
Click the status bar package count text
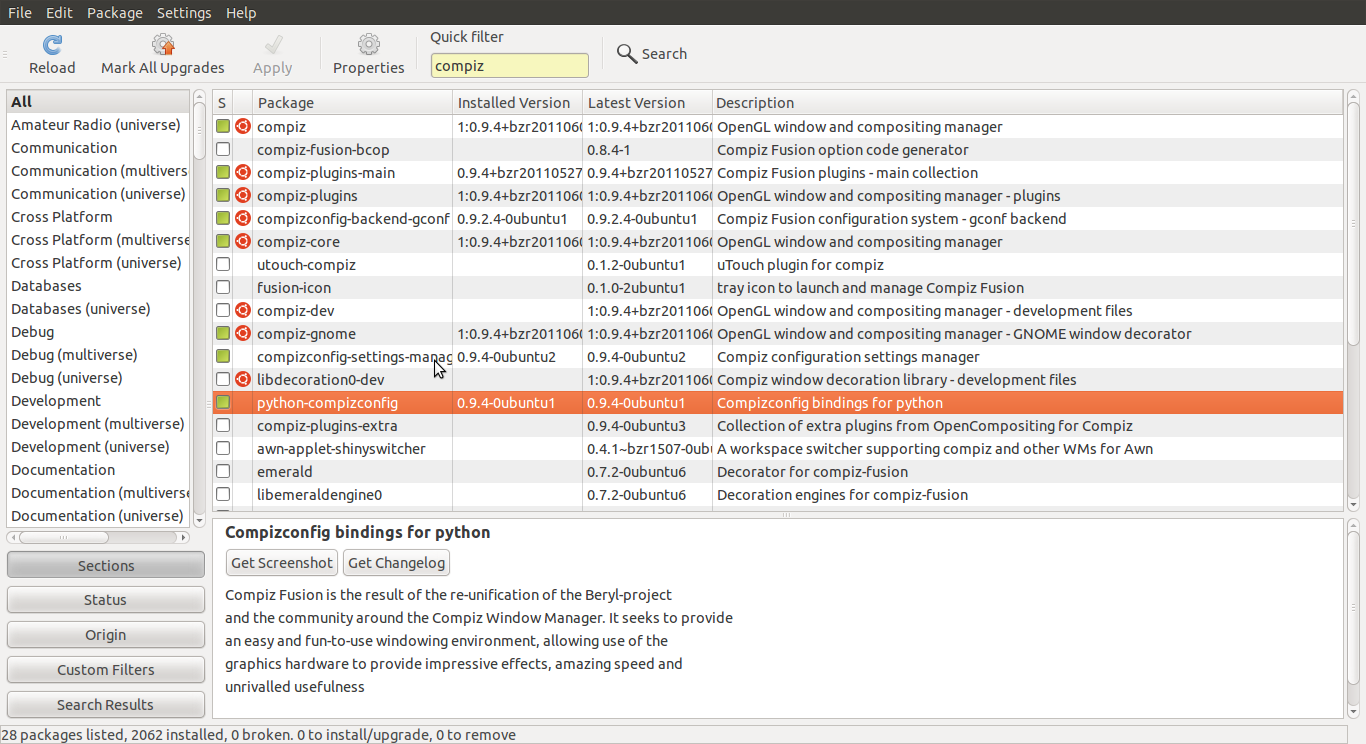point(259,735)
